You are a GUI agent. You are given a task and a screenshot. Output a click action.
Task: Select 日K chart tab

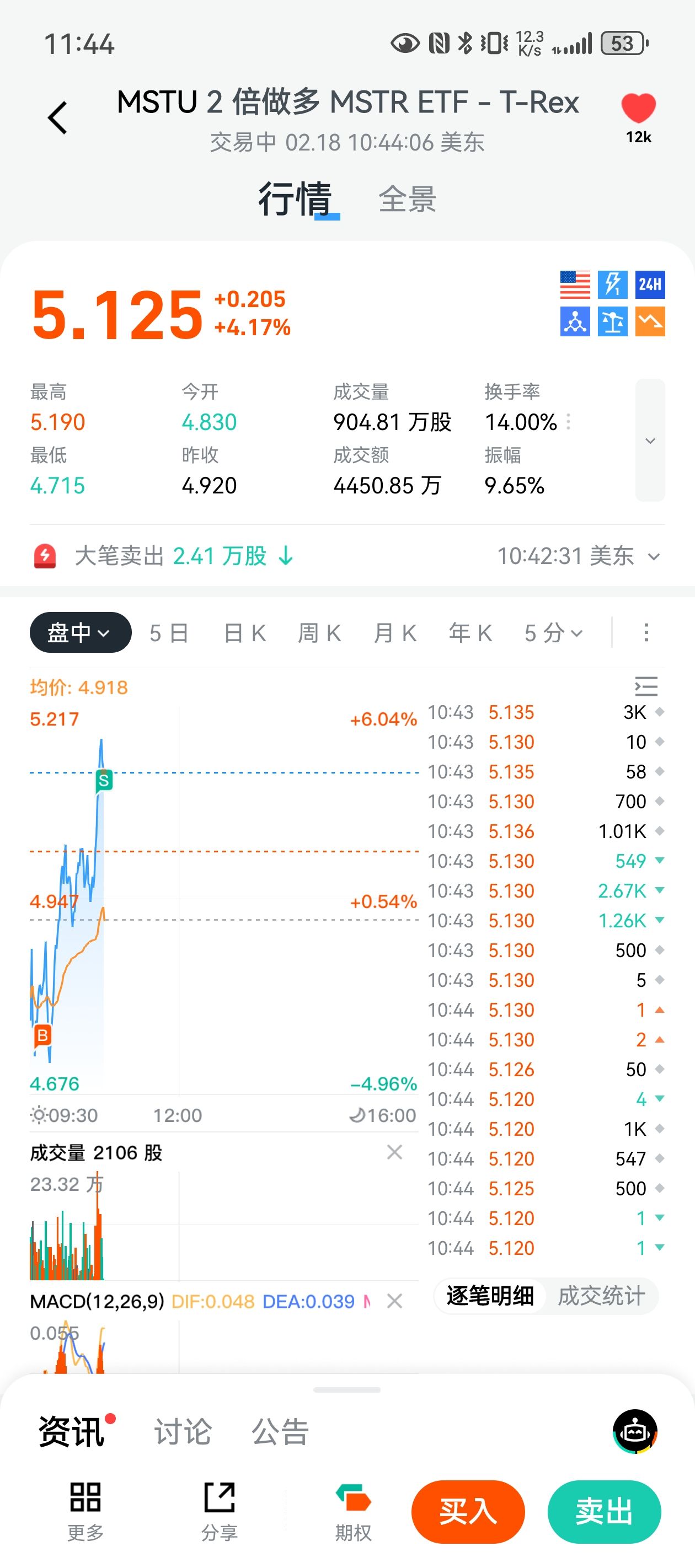click(245, 633)
